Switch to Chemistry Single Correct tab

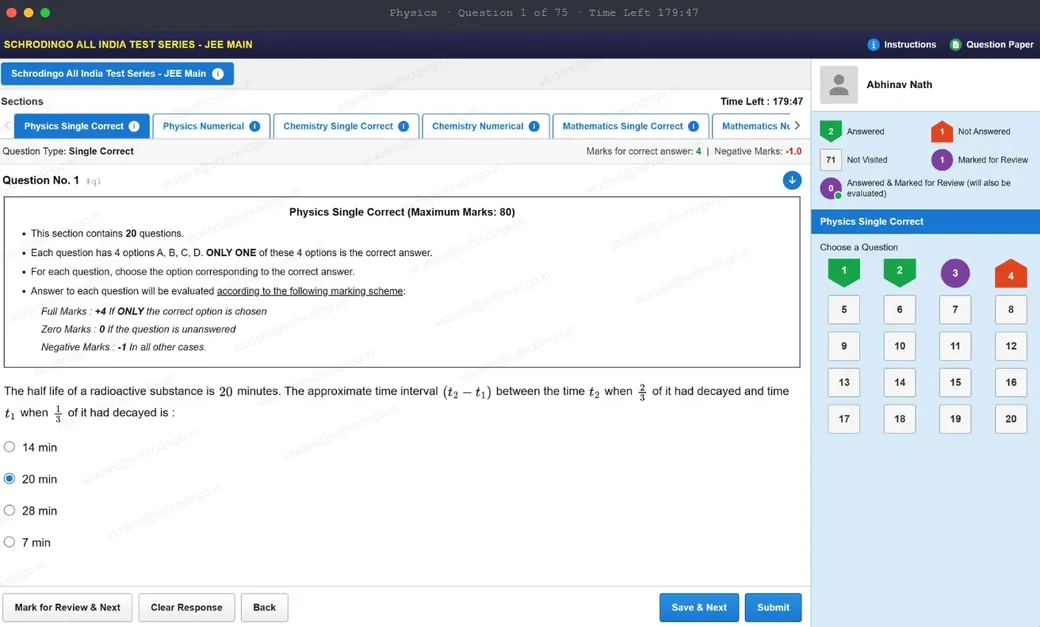point(346,126)
